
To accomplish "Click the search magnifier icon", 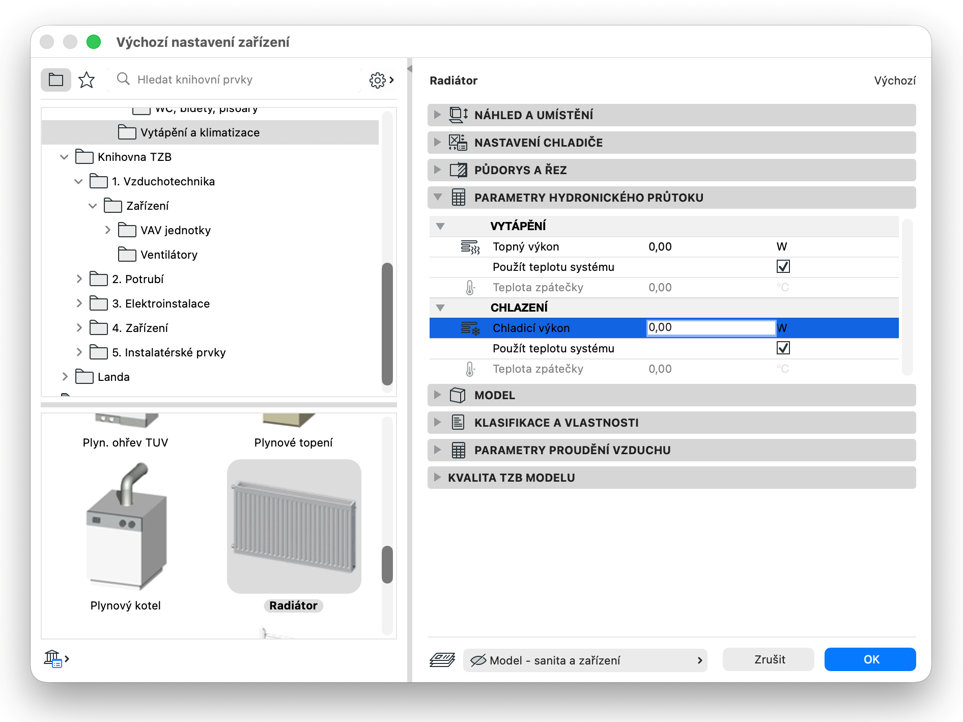I will coord(123,79).
